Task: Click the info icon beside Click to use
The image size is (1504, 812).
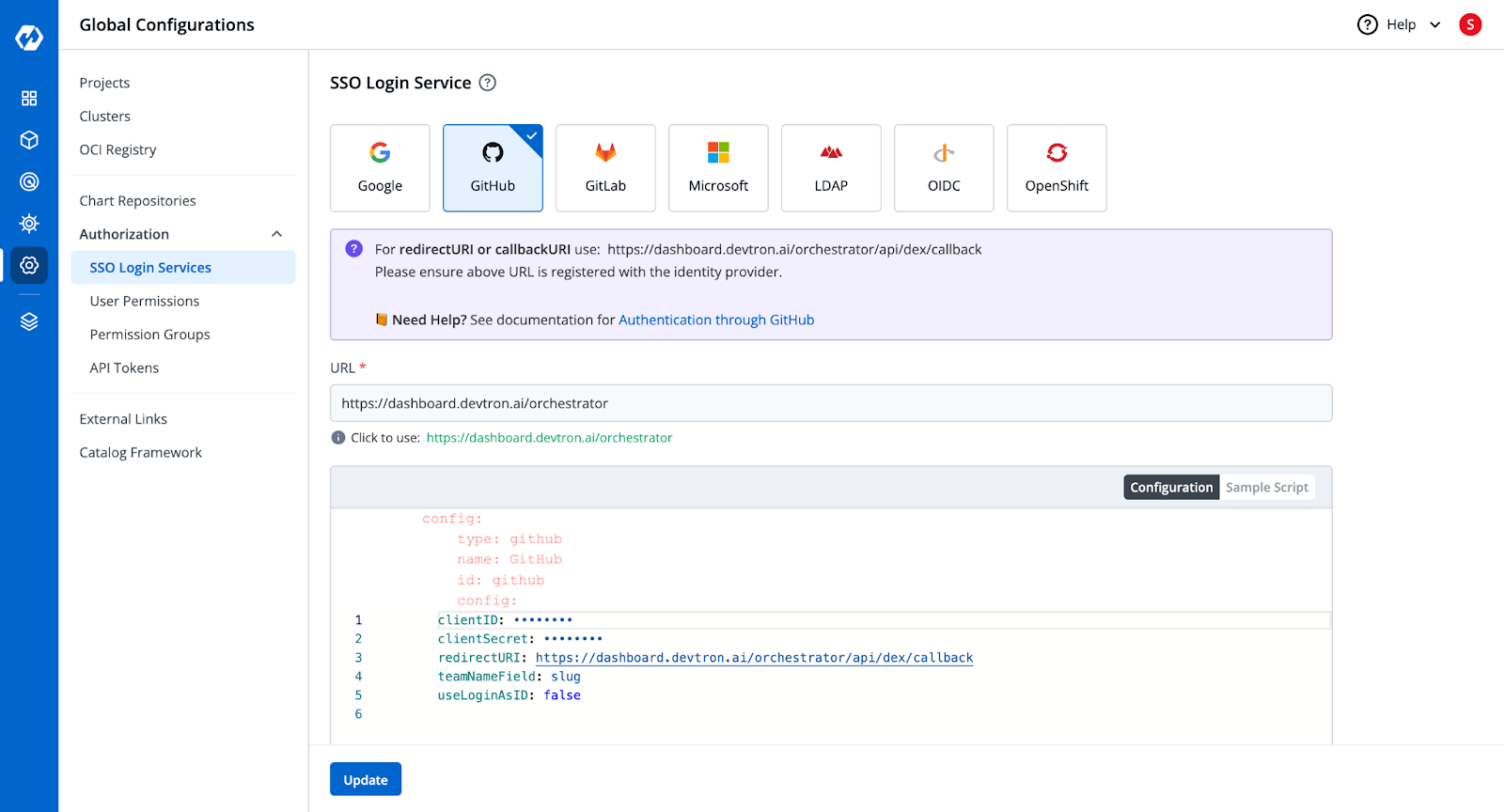Action: [x=338, y=438]
